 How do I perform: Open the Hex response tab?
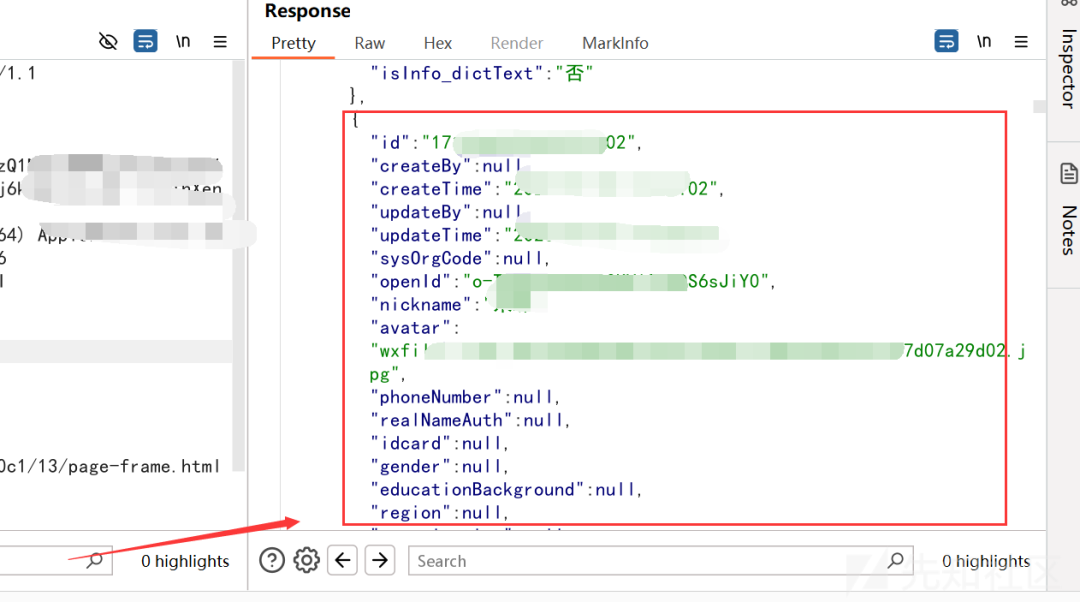[438, 43]
